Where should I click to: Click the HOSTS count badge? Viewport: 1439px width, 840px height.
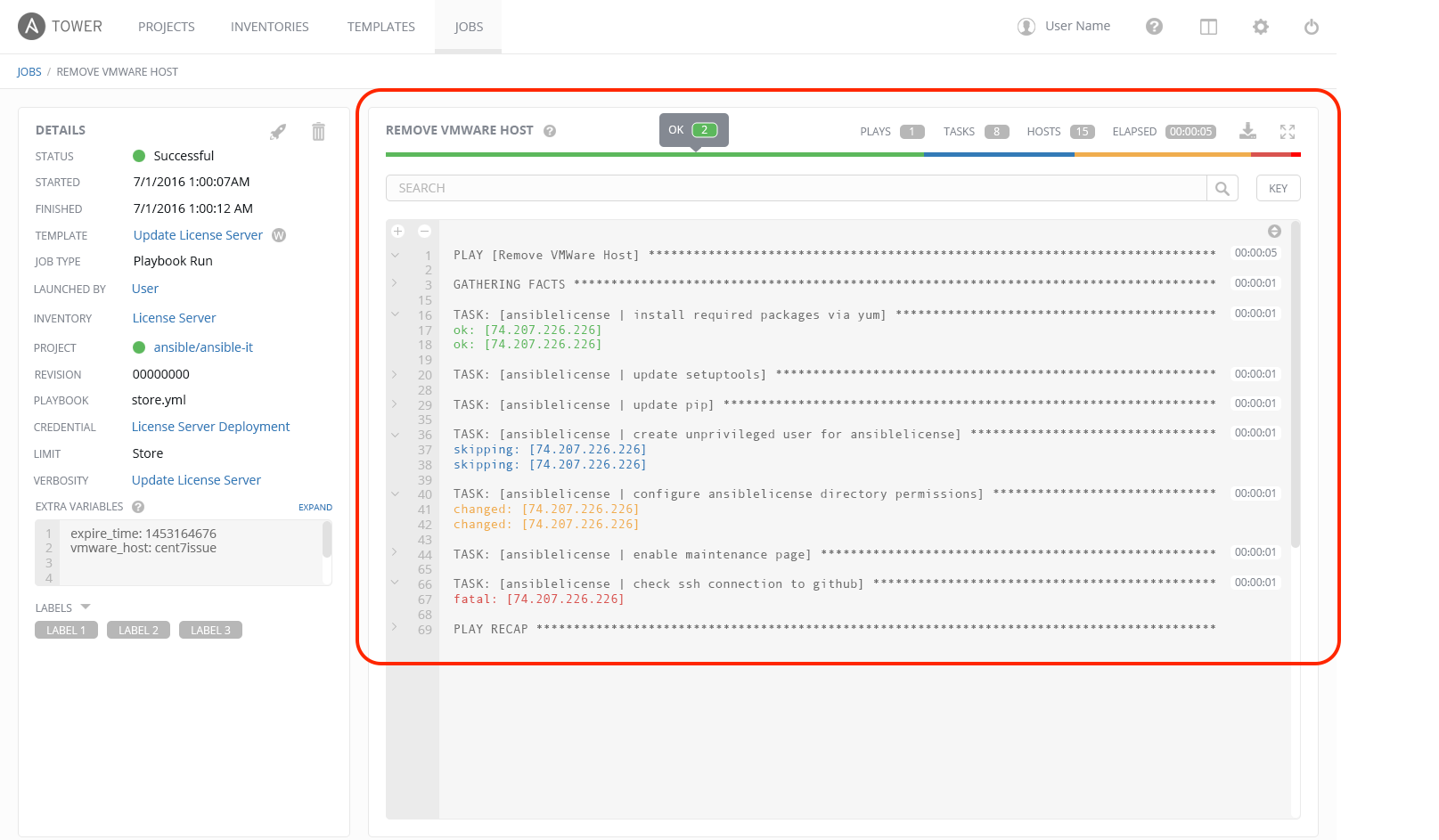pos(1083,132)
